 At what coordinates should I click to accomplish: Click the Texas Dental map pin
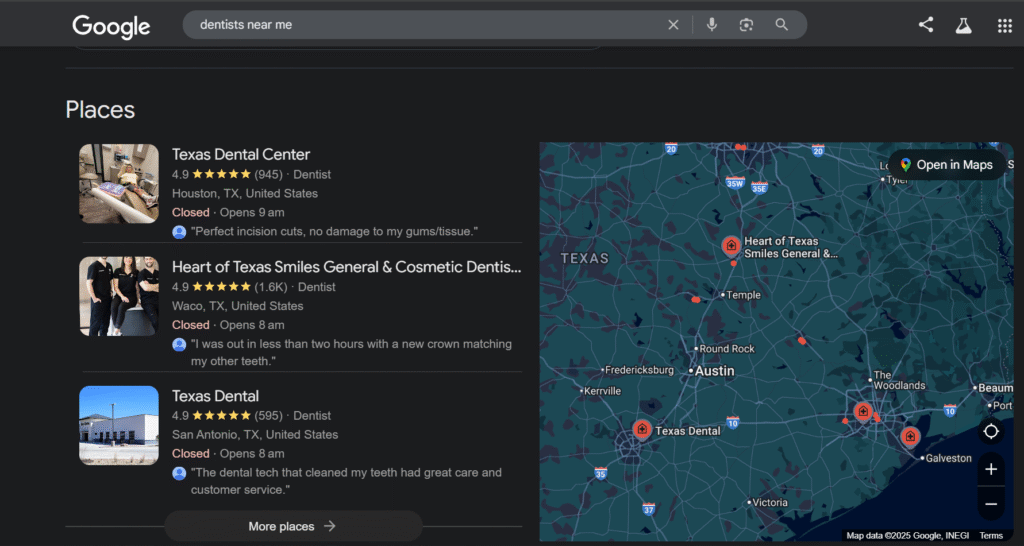click(x=642, y=430)
